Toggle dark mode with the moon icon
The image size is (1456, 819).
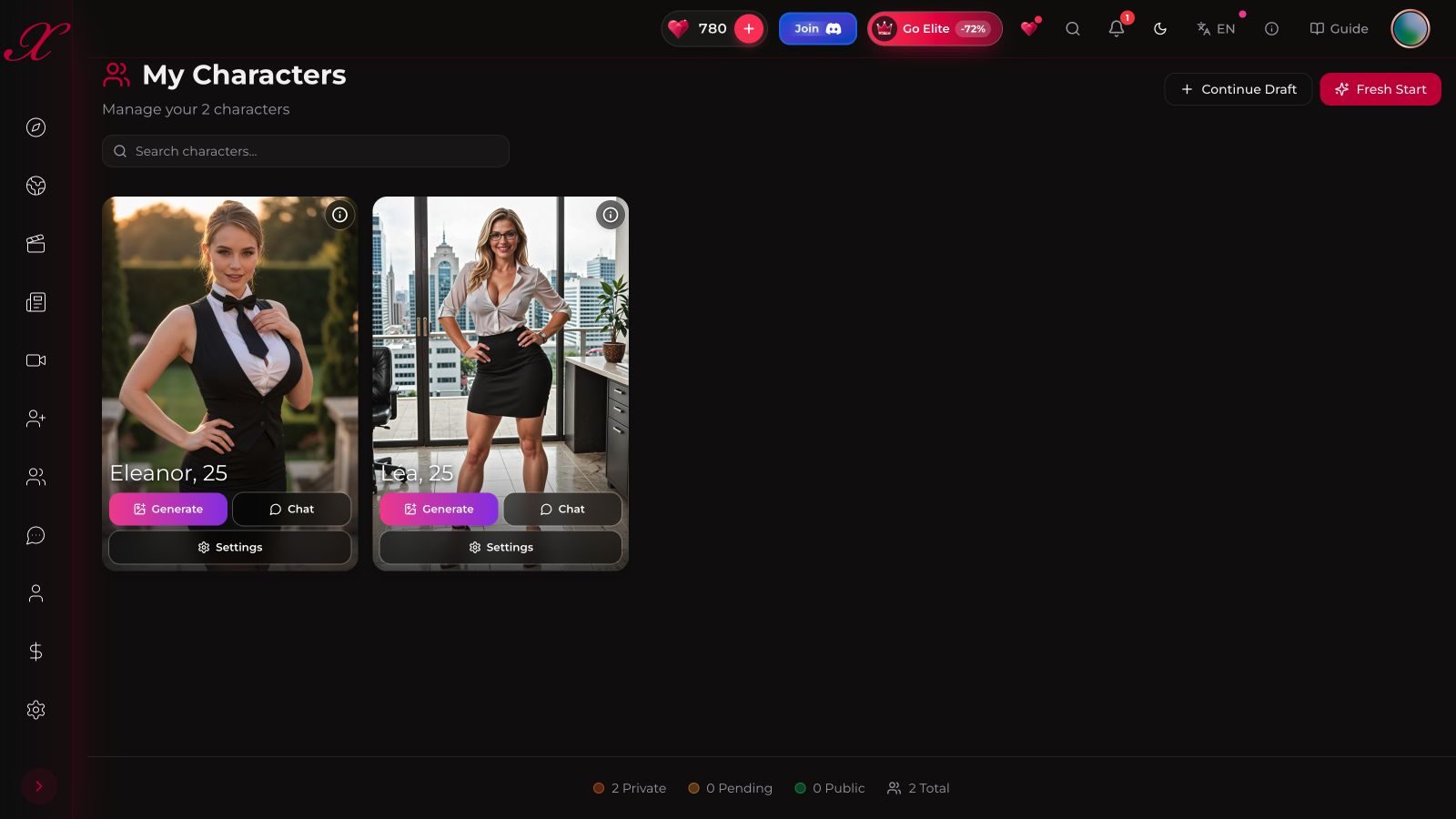[x=1160, y=28]
